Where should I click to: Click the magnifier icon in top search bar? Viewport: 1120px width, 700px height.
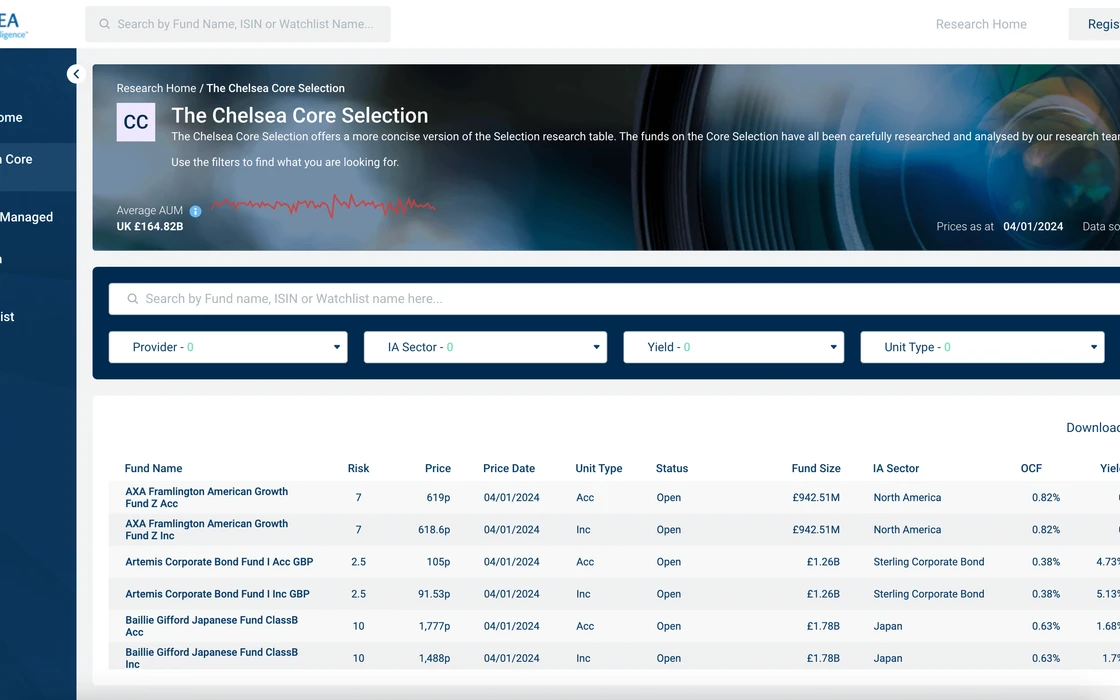(104, 24)
